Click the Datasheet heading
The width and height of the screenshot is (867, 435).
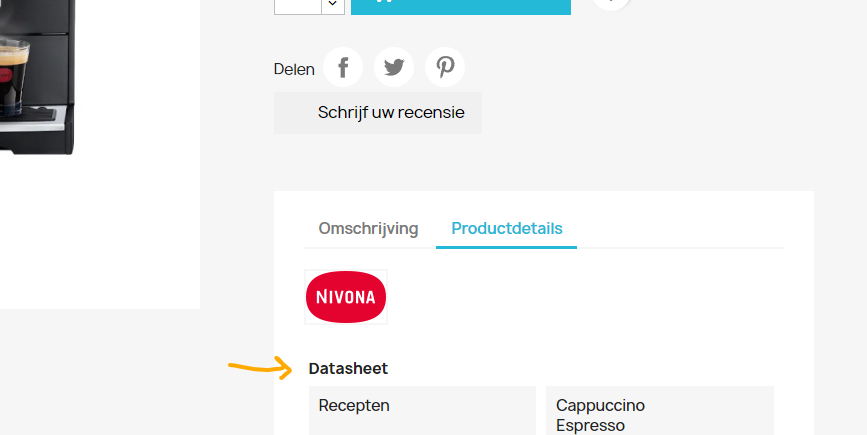[348, 368]
